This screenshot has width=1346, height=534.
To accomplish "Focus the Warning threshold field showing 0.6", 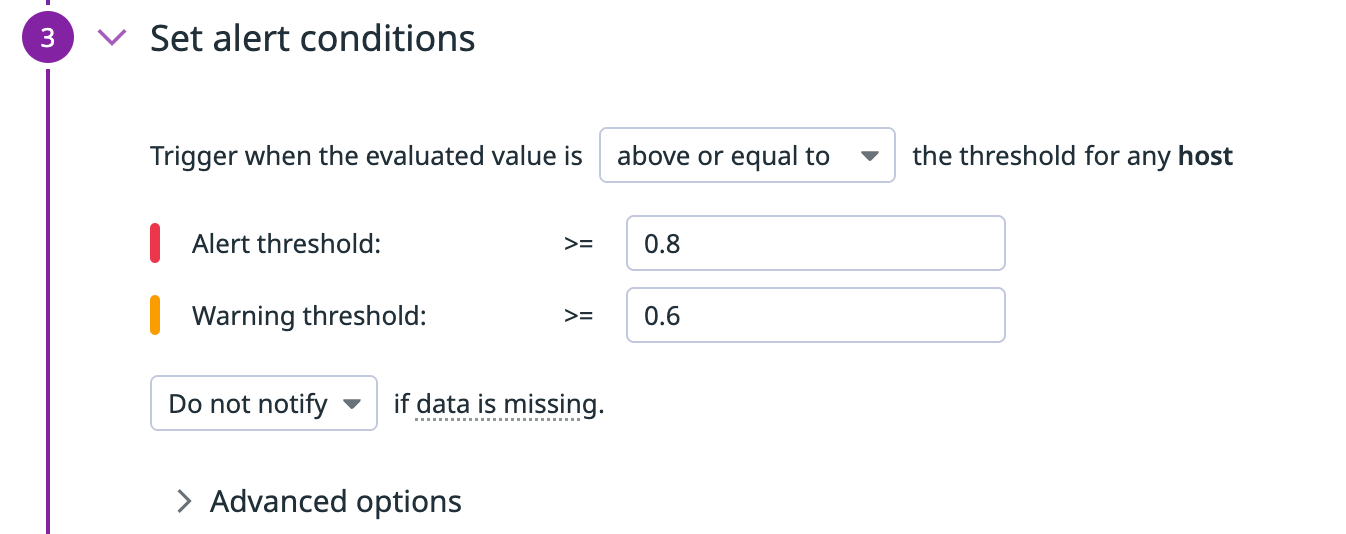I will click(815, 315).
